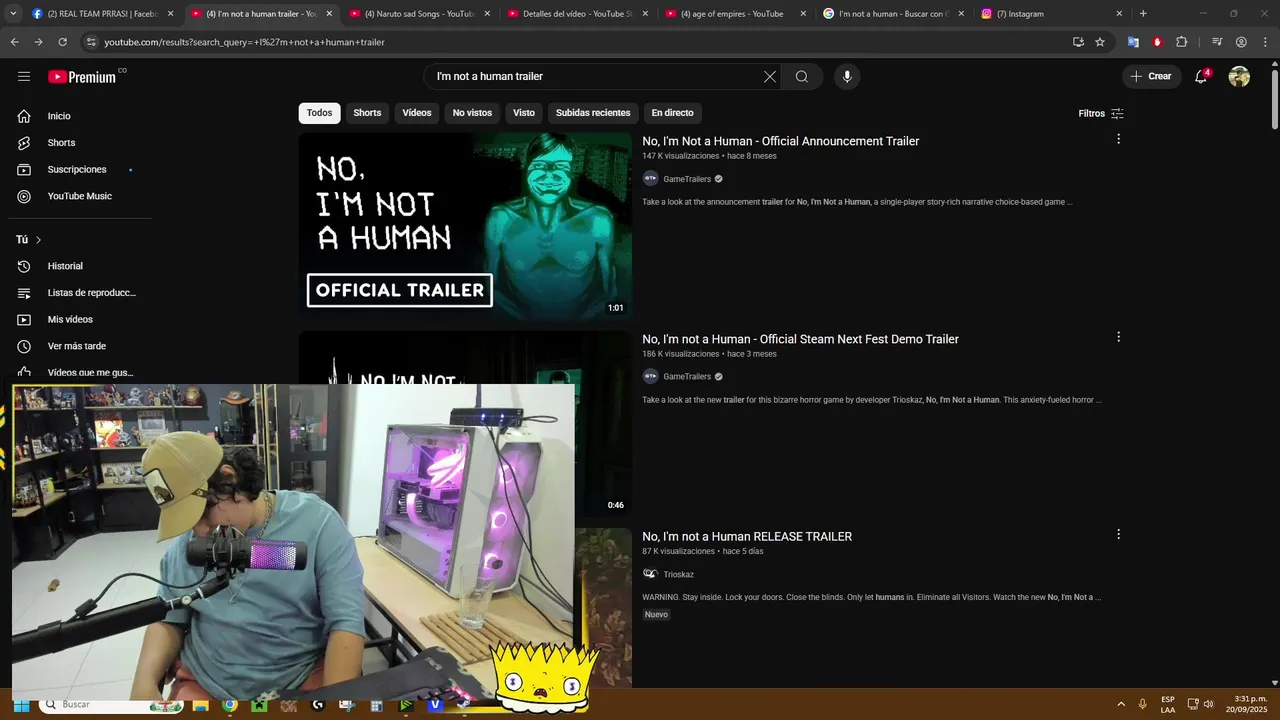The height and width of the screenshot is (720, 1280).
Task: Open options for RELEASE TRAILER video
Action: 1118,534
